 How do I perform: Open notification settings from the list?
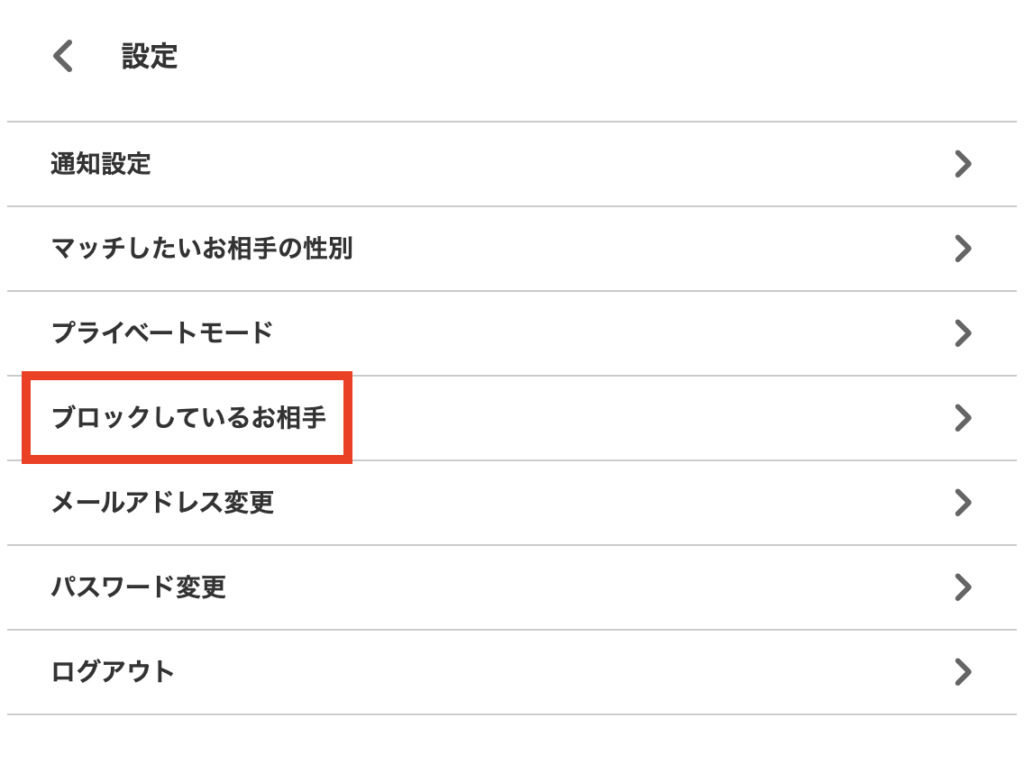click(x=100, y=164)
